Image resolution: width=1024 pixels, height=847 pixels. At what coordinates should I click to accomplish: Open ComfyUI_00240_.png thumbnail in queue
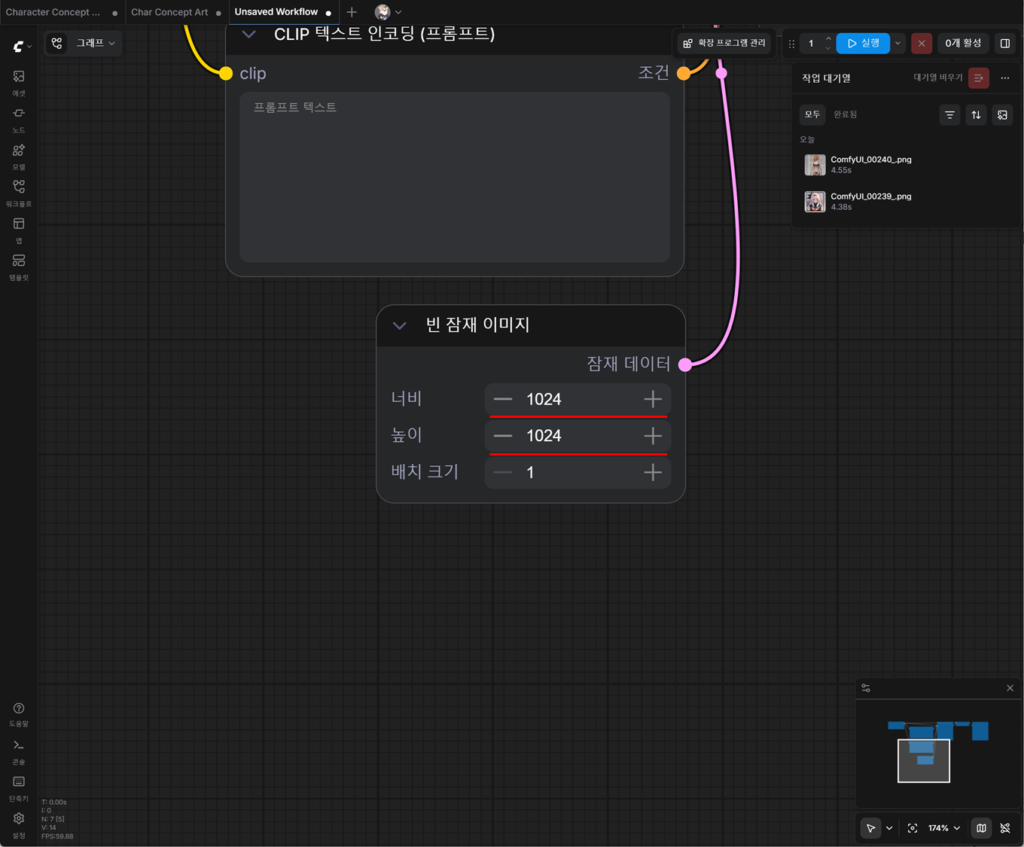tap(814, 165)
